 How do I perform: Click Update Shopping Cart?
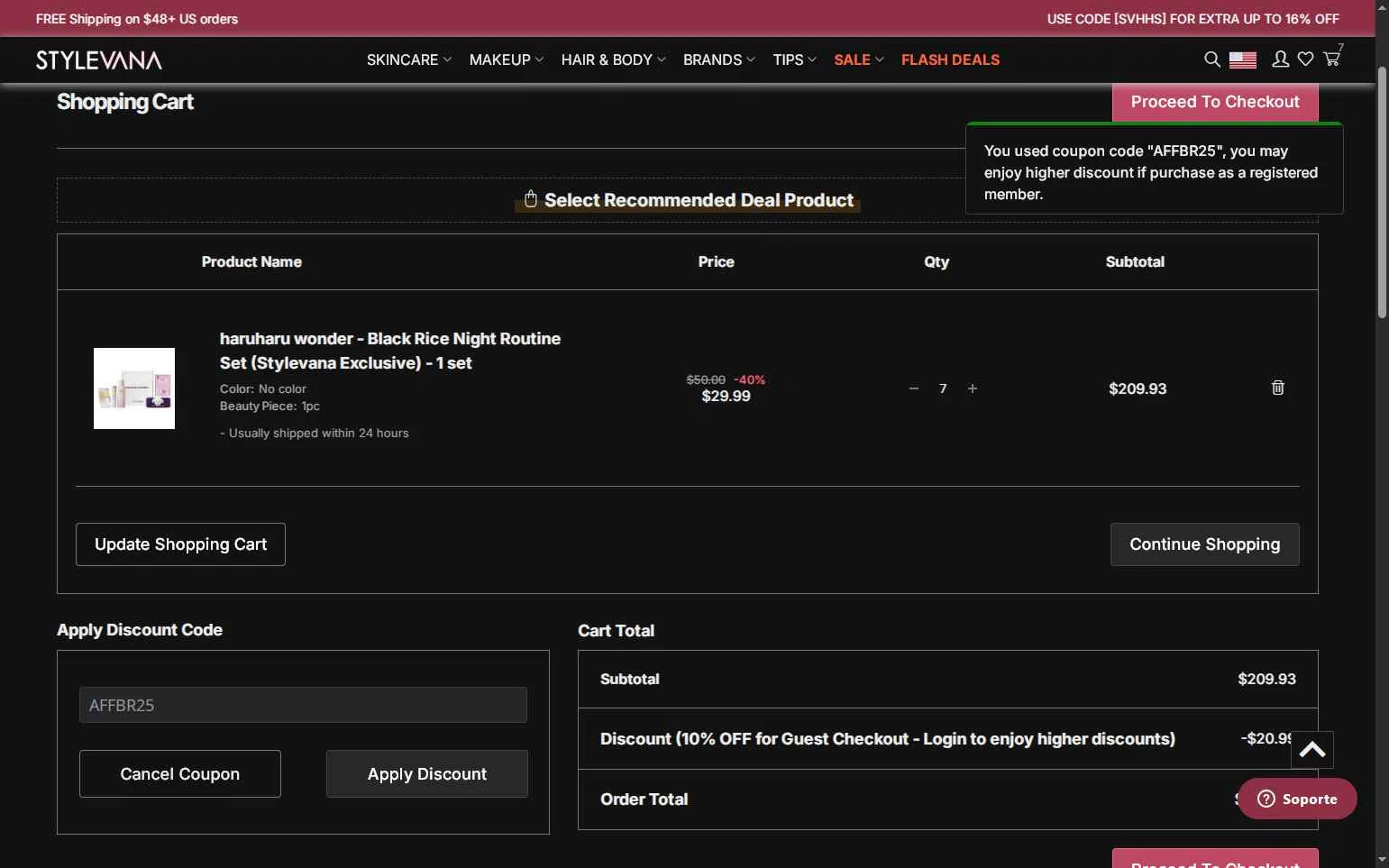(x=180, y=544)
